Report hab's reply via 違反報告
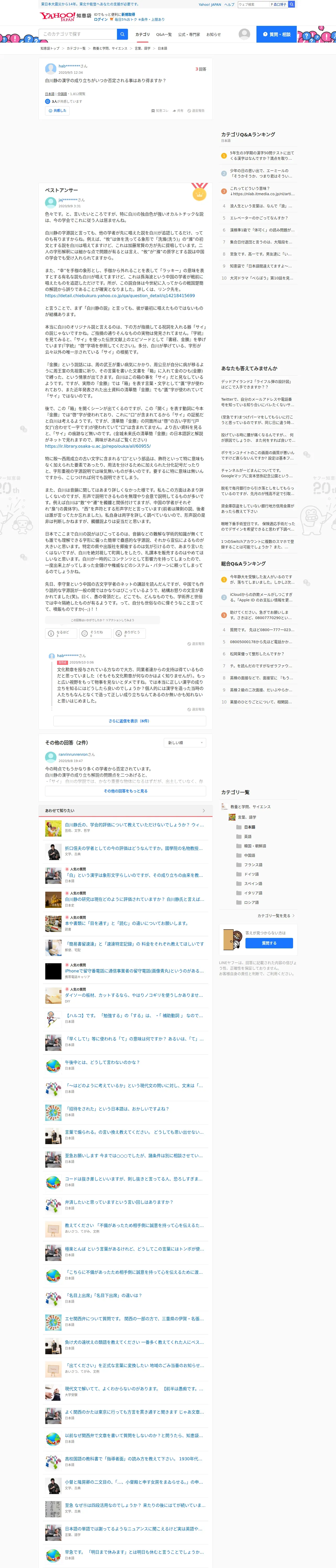 [196, 709]
